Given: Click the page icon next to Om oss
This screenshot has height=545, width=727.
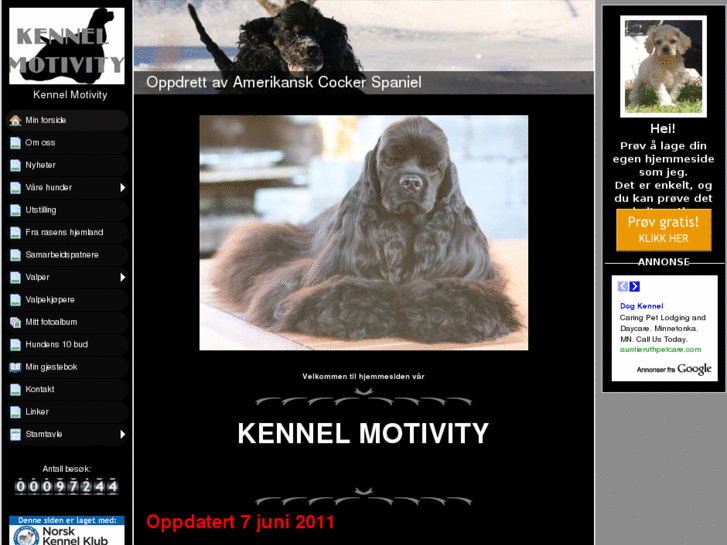Looking at the screenshot, I should click(x=15, y=143).
